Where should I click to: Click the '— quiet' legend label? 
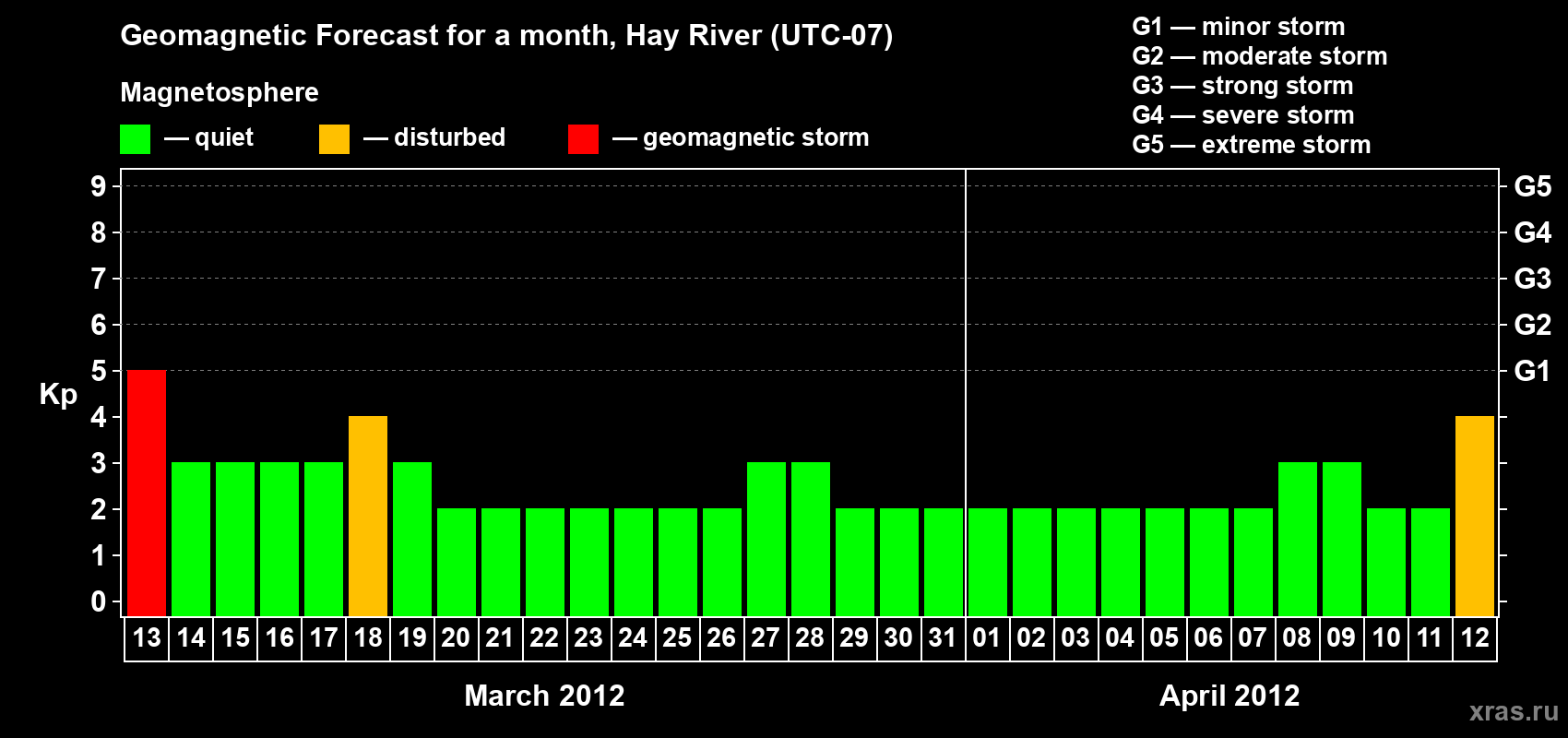tap(208, 138)
